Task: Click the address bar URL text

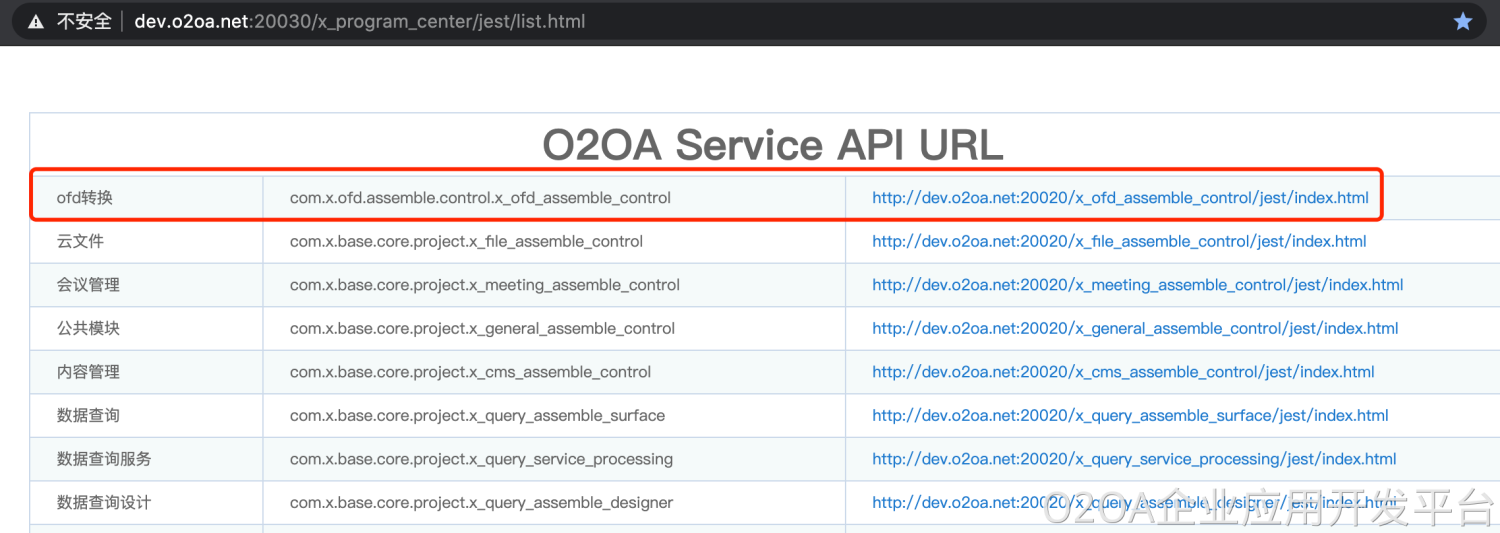Action: (x=360, y=22)
